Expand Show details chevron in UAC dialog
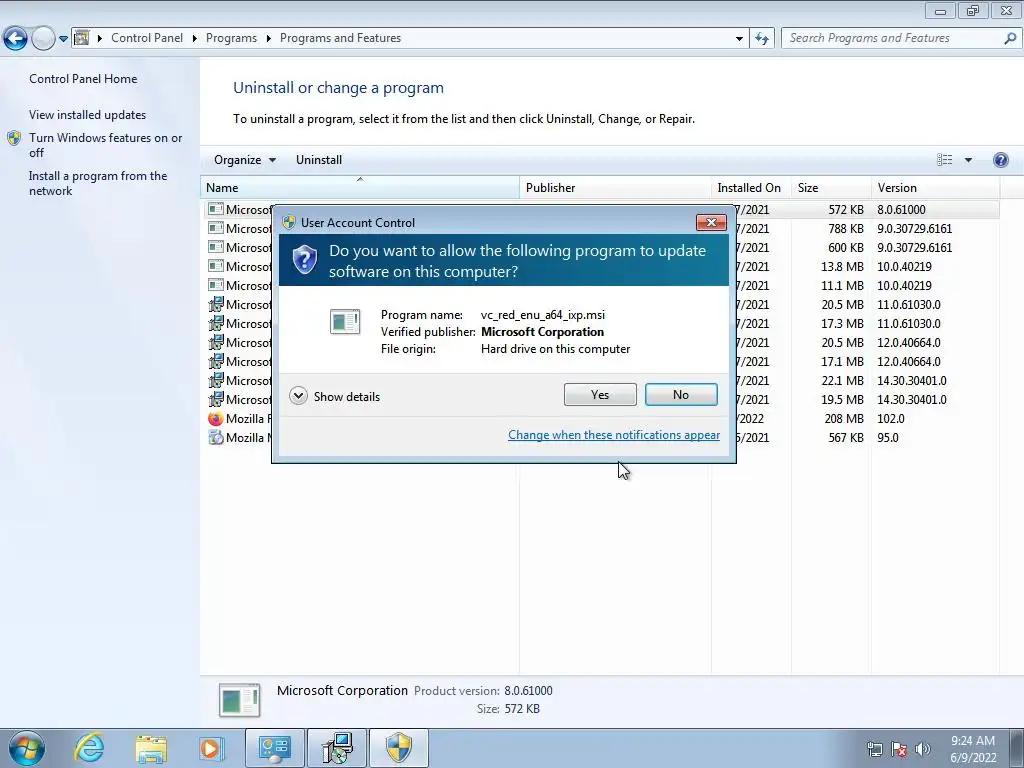This screenshot has width=1024, height=768. 298,396
